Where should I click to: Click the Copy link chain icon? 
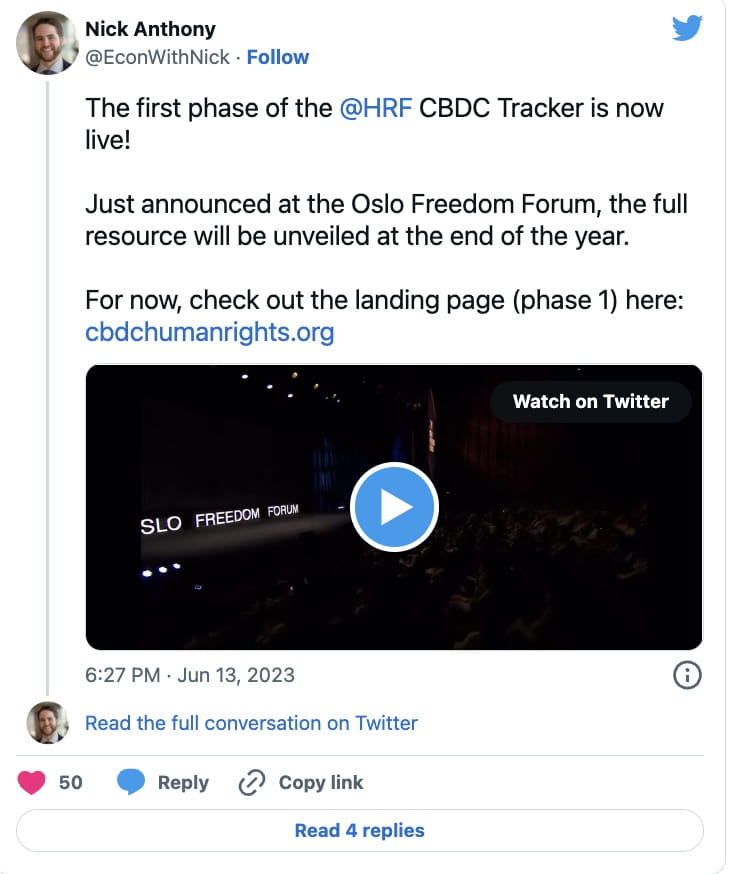coord(253,782)
